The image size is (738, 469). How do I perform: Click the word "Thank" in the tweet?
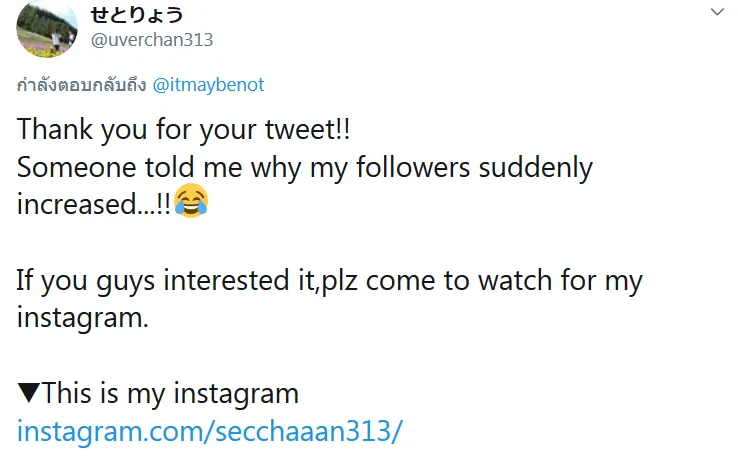click(52, 130)
